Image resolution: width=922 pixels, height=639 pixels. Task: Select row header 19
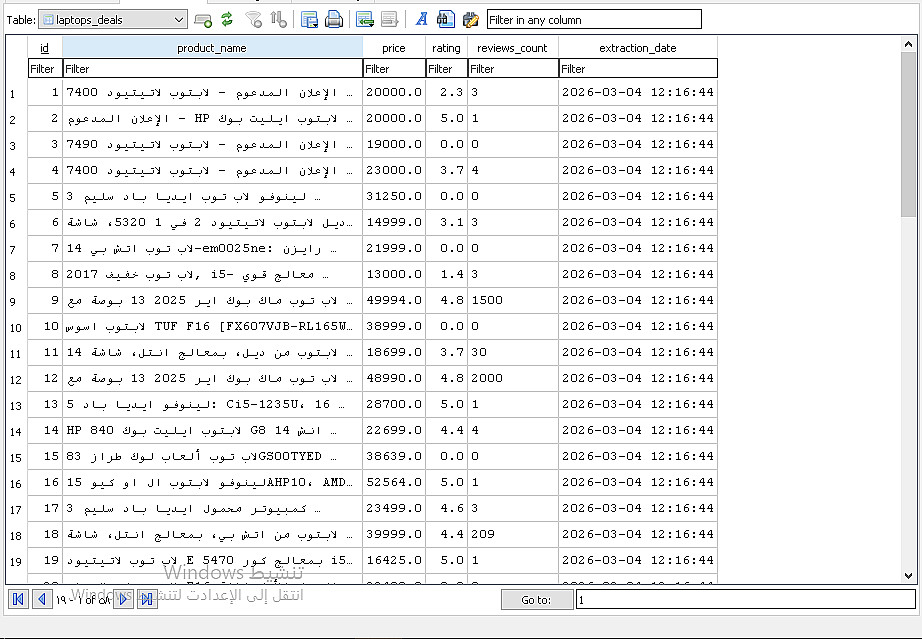[16, 561]
